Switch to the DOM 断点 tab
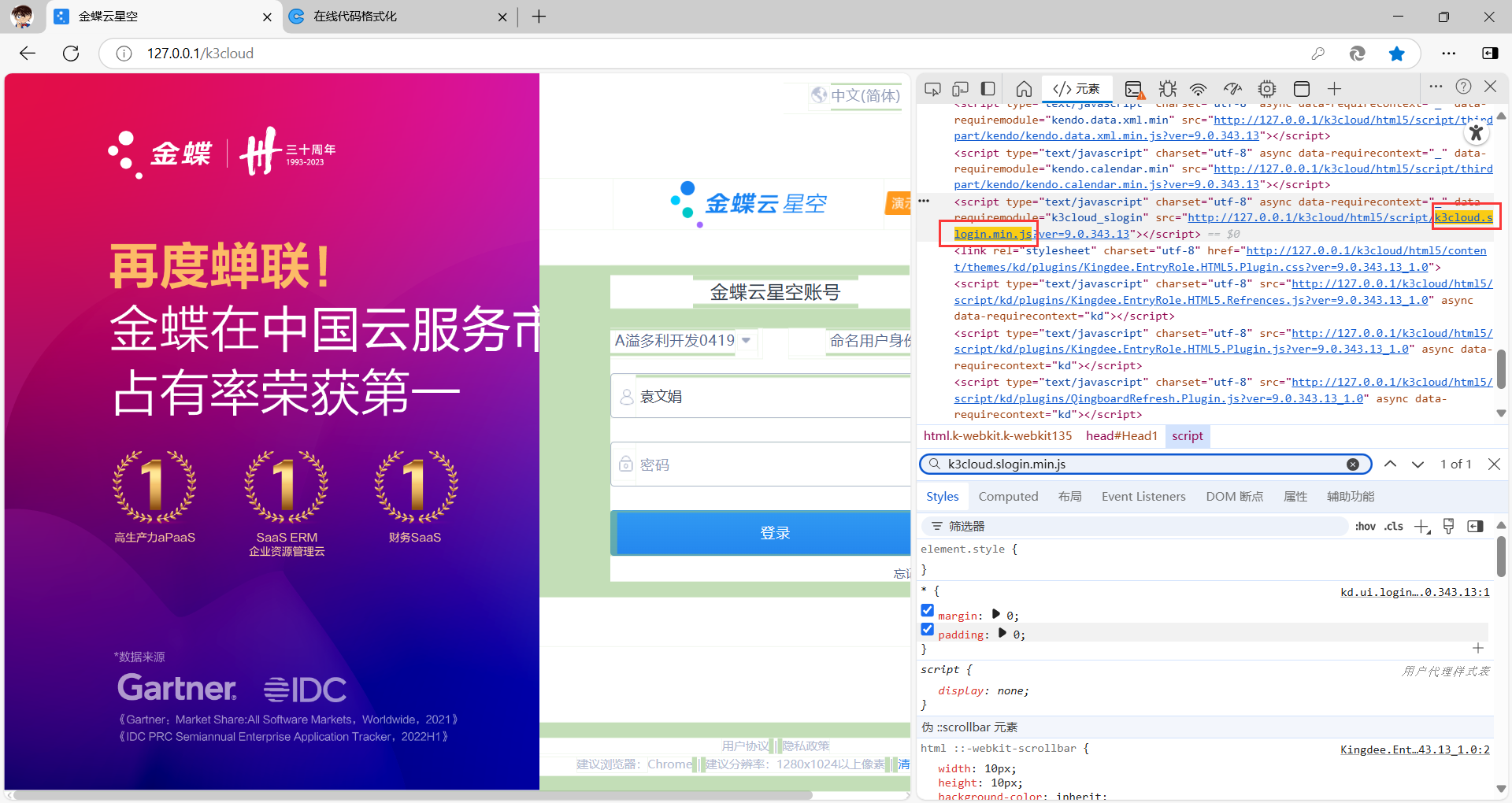 pos(1234,497)
